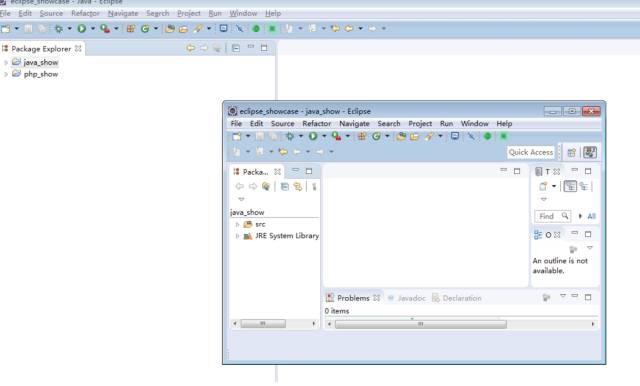Open the Refactor menu in the front window
Image resolution: width=640 pixels, height=386 pixels.
click(316, 124)
